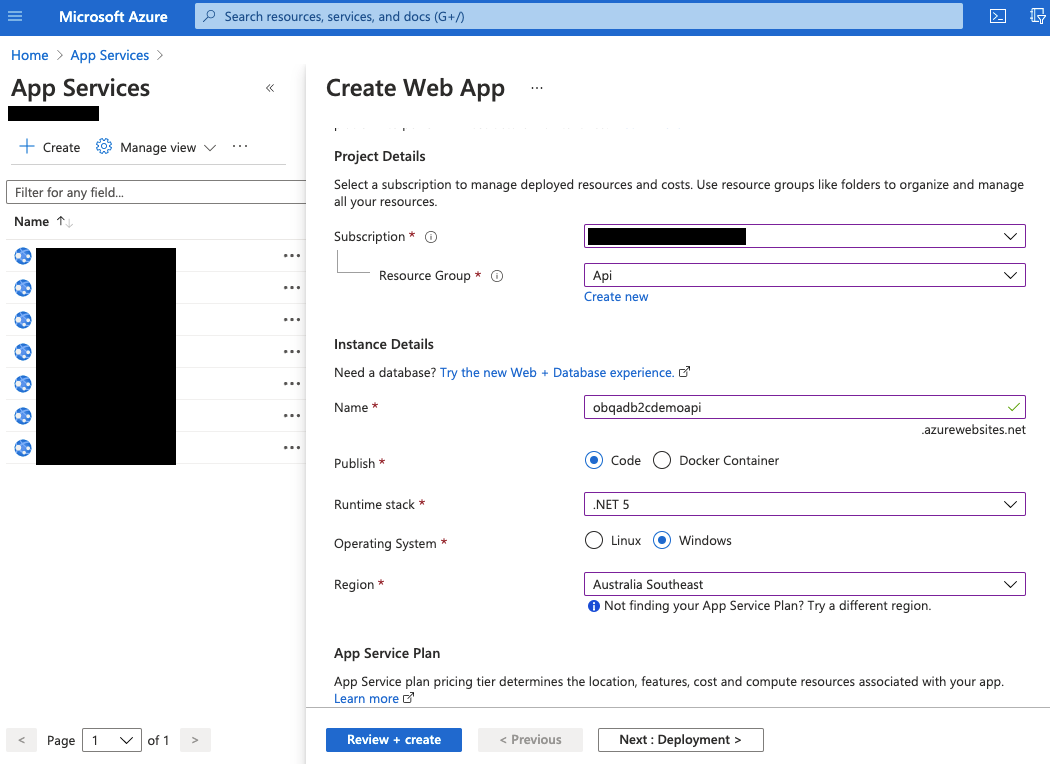Open context menu for first app service row
Image resolution: width=1050 pixels, height=764 pixels.
pyautogui.click(x=292, y=256)
